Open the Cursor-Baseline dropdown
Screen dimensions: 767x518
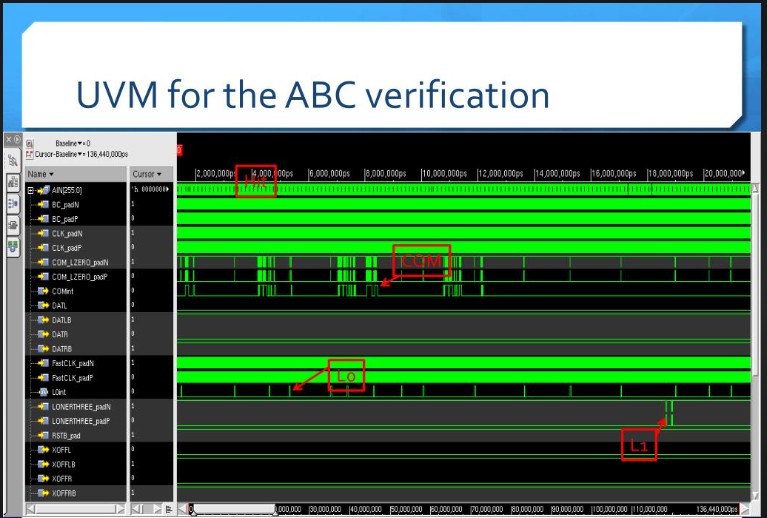point(81,155)
